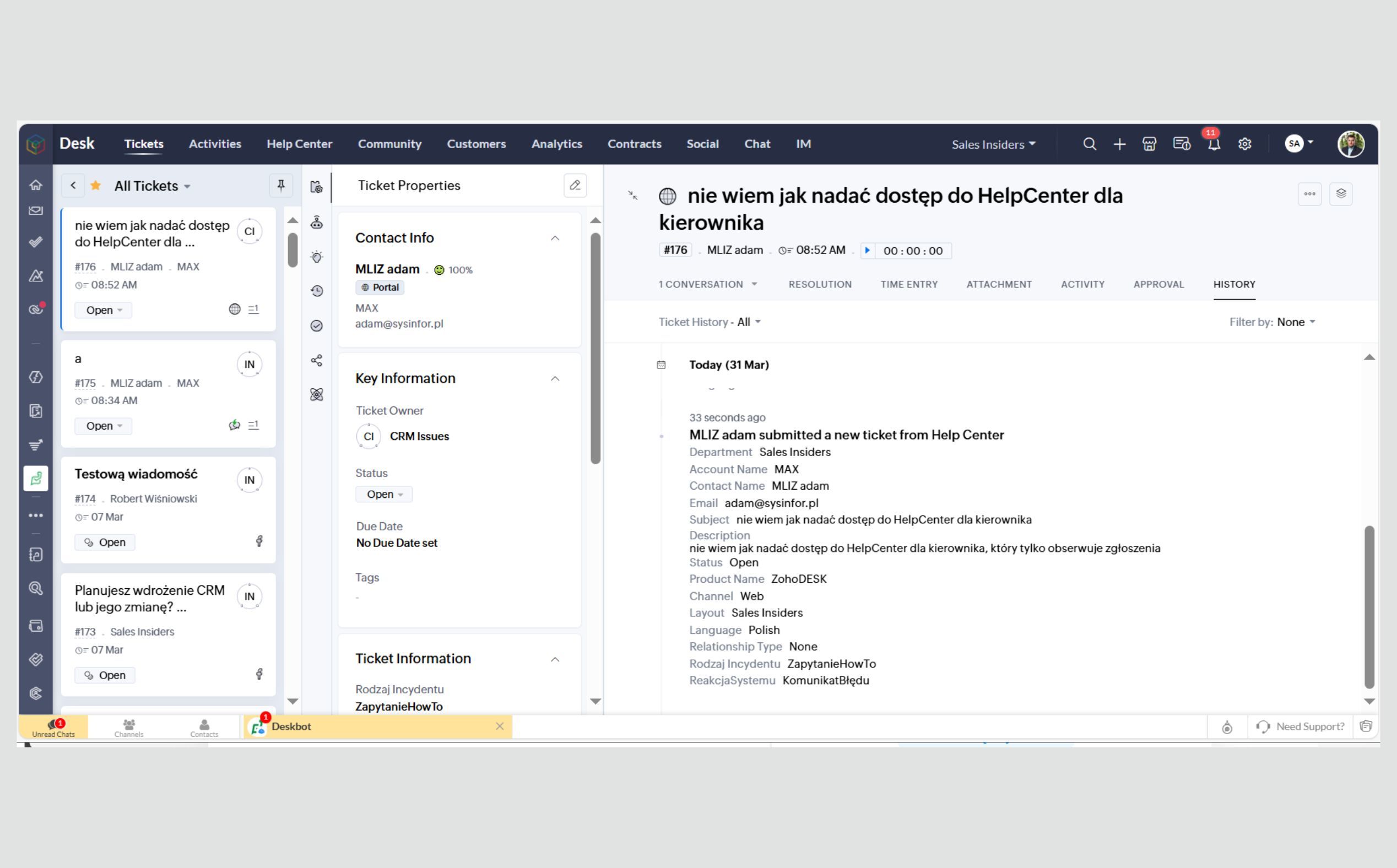Click the layers icon near ticket title

1341,194
